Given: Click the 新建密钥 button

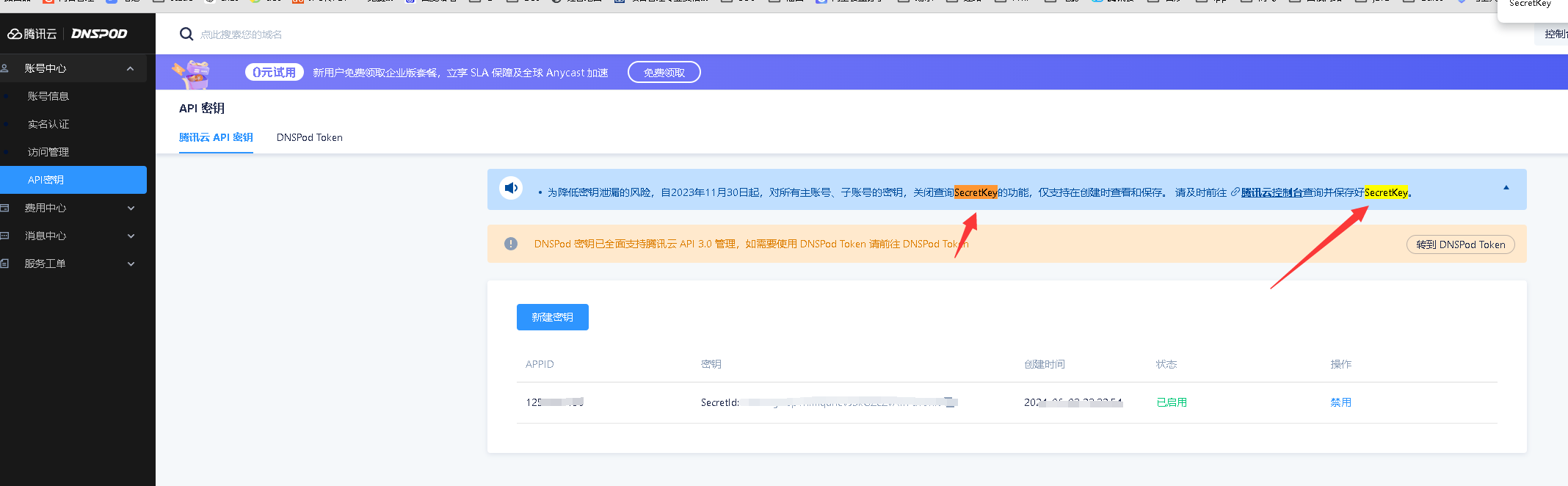Looking at the screenshot, I should coord(553,317).
